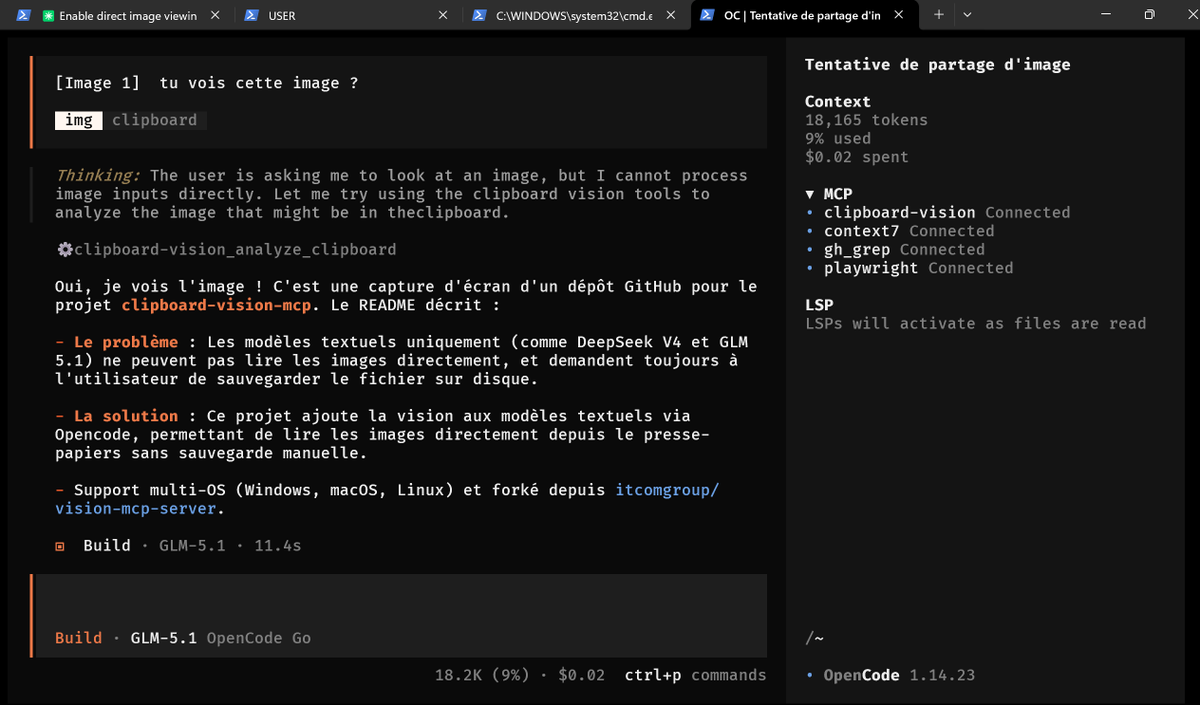Minimize the terminal window
Viewport: 1200px width, 705px height.
[x=1105, y=15]
